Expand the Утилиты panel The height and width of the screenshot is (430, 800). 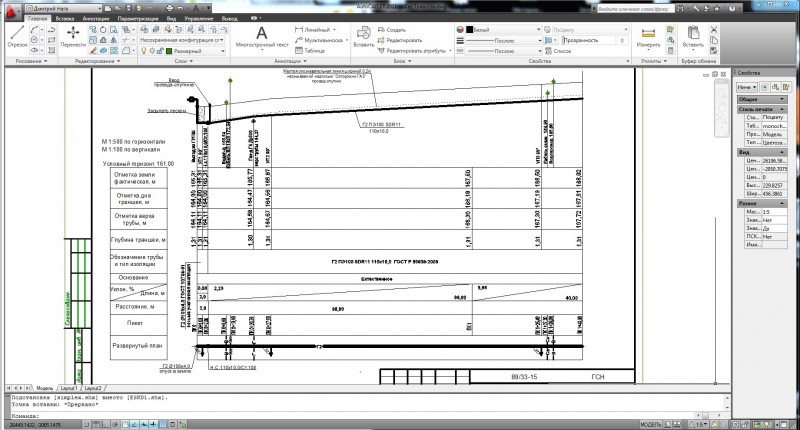tap(654, 61)
